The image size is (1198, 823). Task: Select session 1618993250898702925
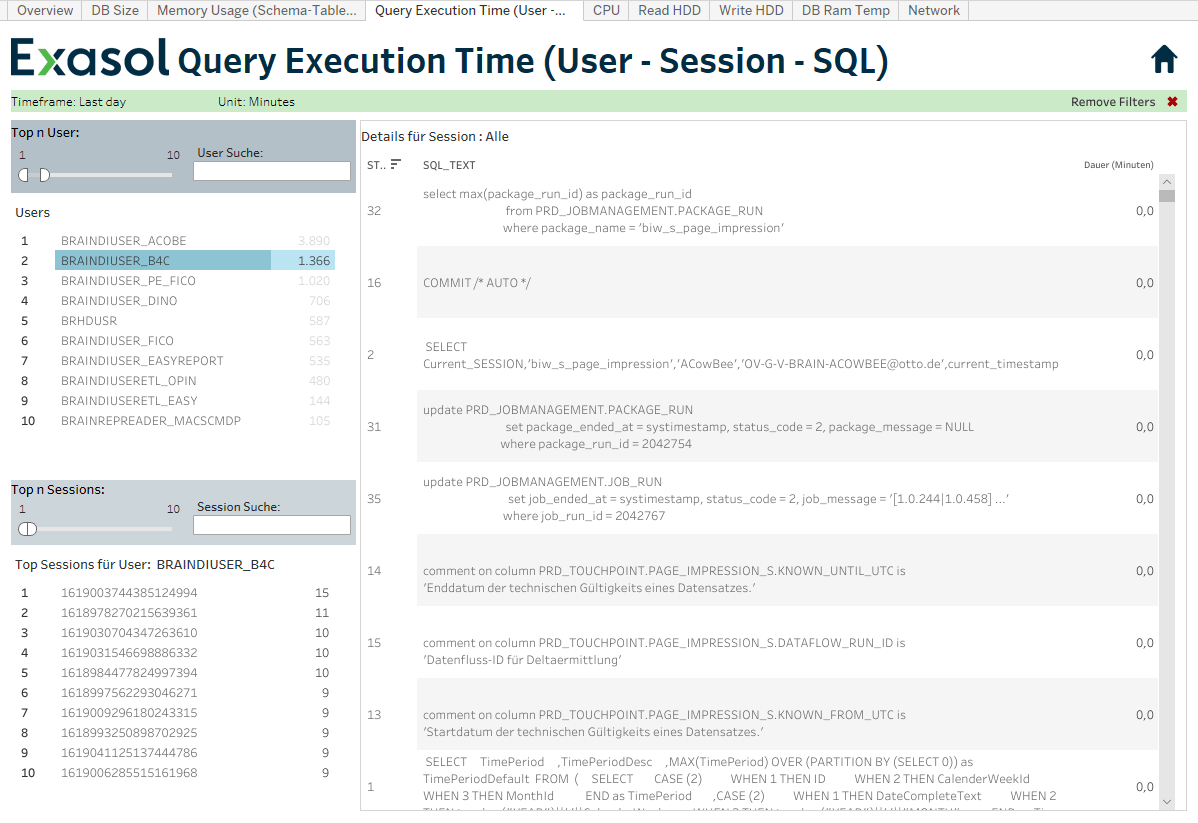click(x=129, y=733)
